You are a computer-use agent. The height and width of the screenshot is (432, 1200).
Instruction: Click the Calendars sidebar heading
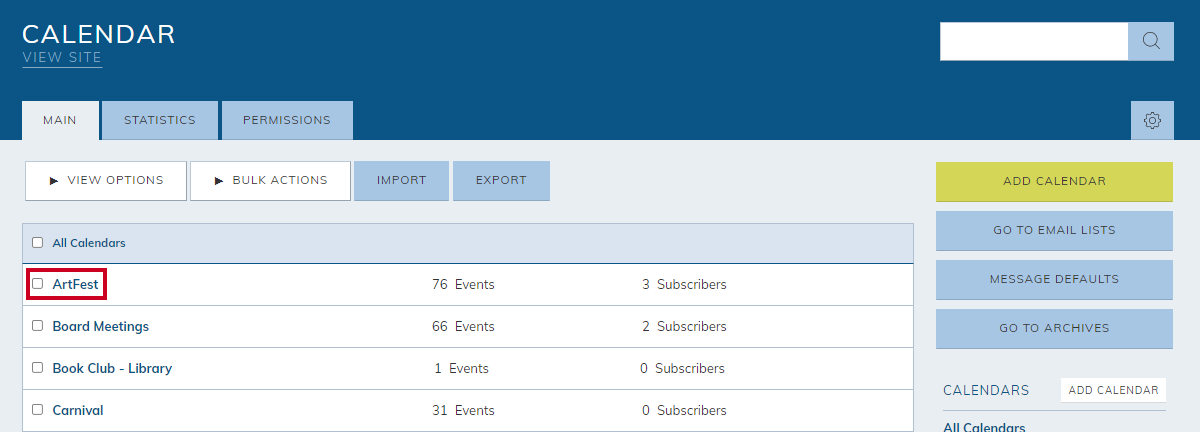[x=986, y=390]
